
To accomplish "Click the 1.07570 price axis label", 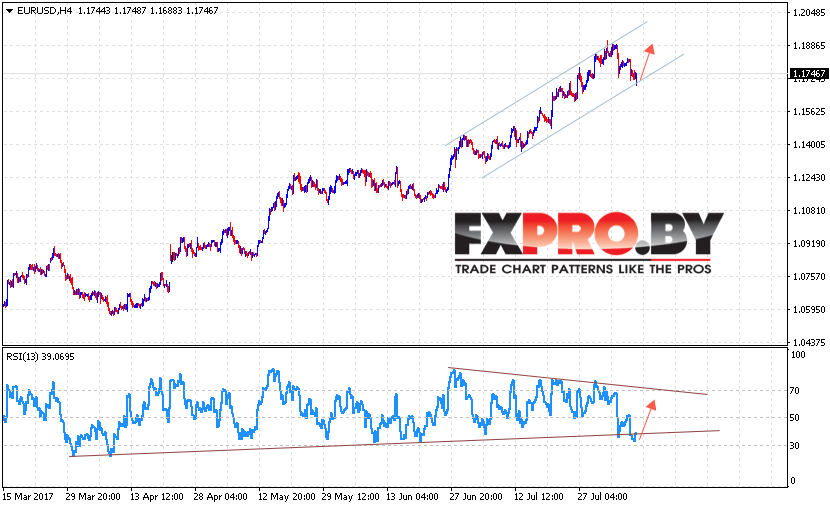I will pos(809,276).
